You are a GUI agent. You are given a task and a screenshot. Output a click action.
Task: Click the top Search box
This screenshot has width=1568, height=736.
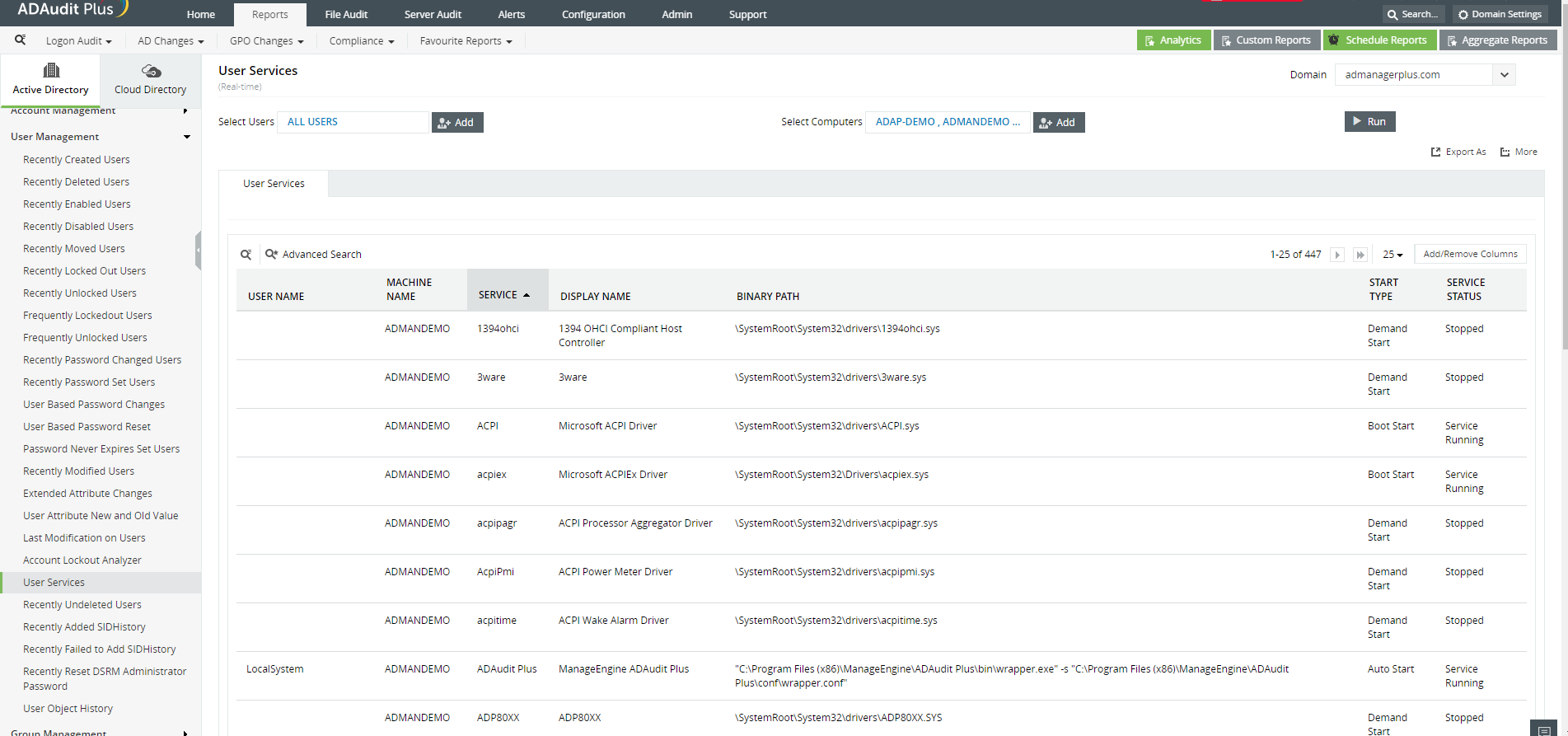pos(1412,14)
